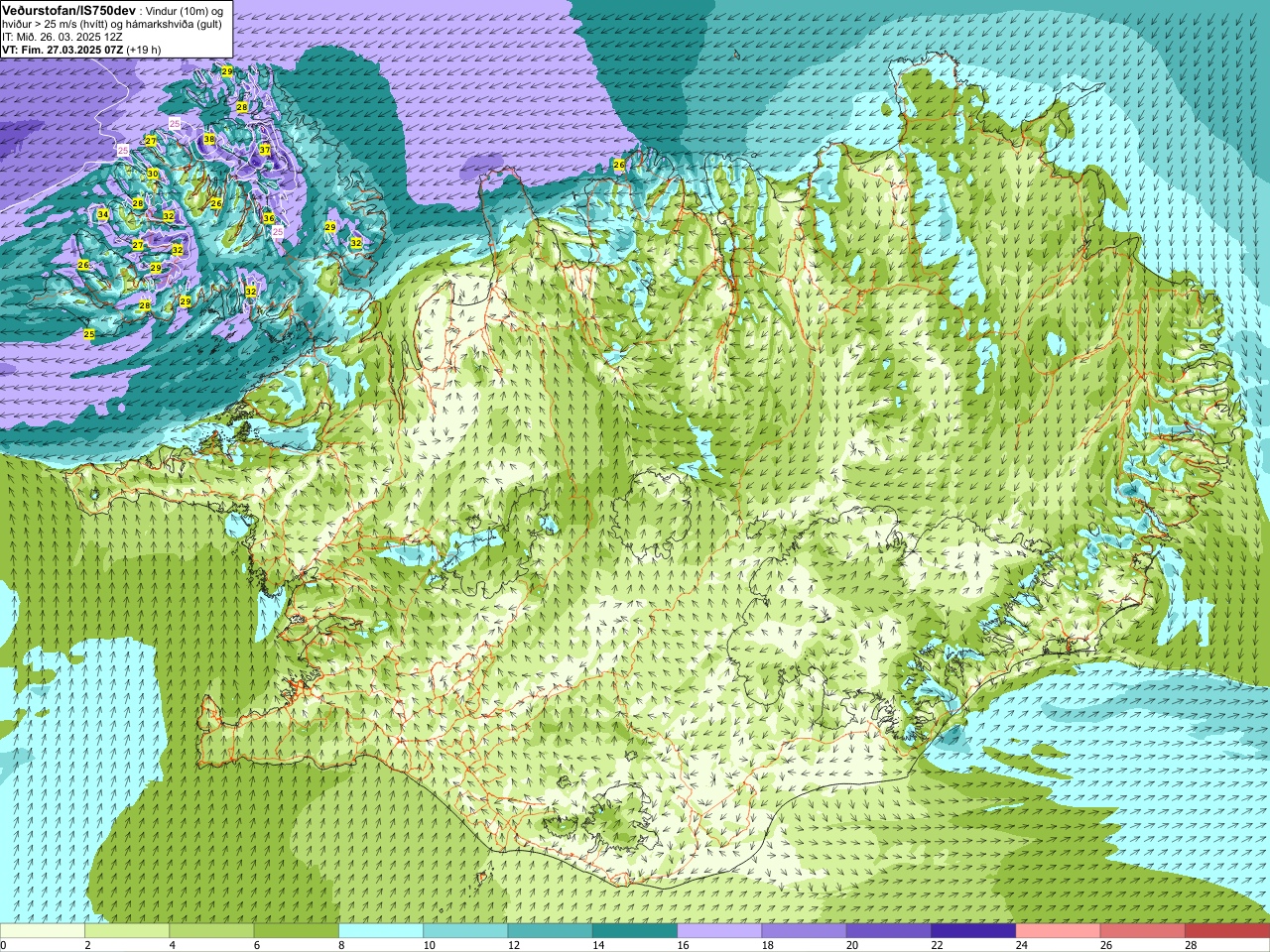Image resolution: width=1270 pixels, height=952 pixels.
Task: Click the legend scale label 22
Action: pyautogui.click(x=937, y=945)
